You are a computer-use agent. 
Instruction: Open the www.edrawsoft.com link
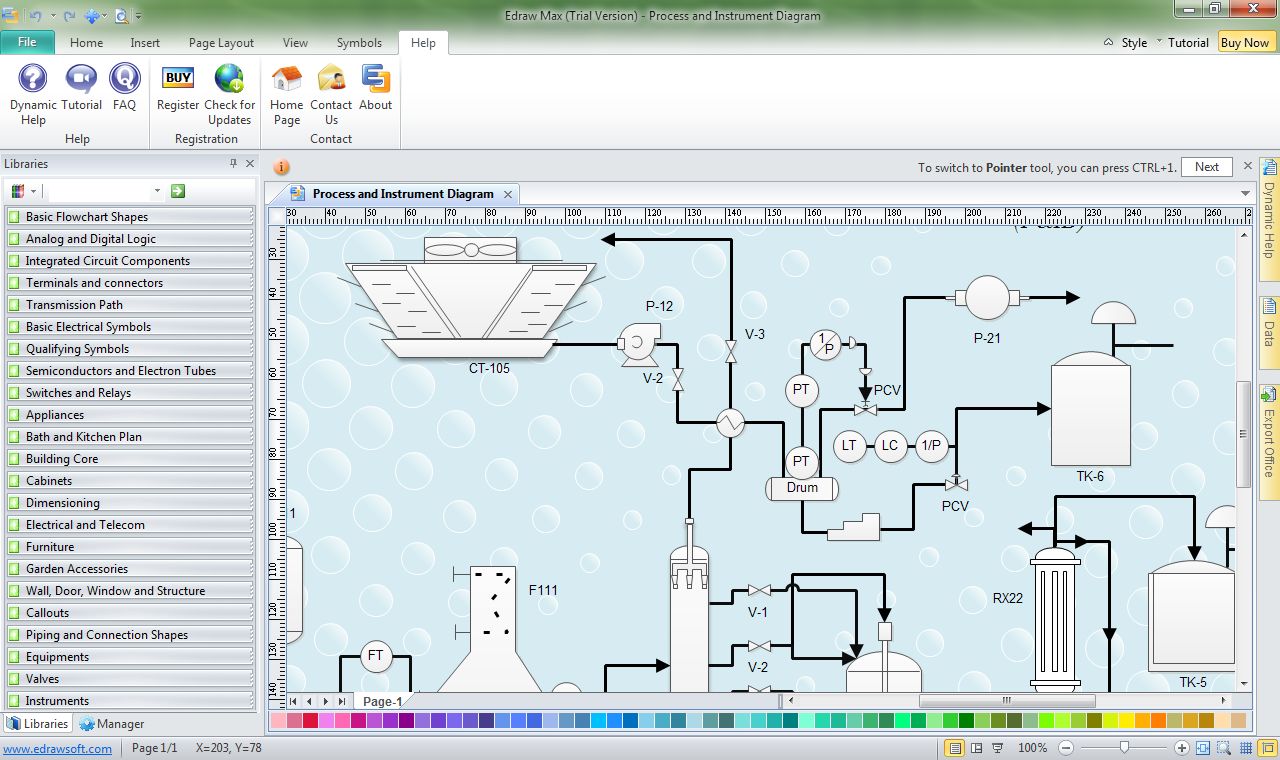pyautogui.click(x=57, y=749)
